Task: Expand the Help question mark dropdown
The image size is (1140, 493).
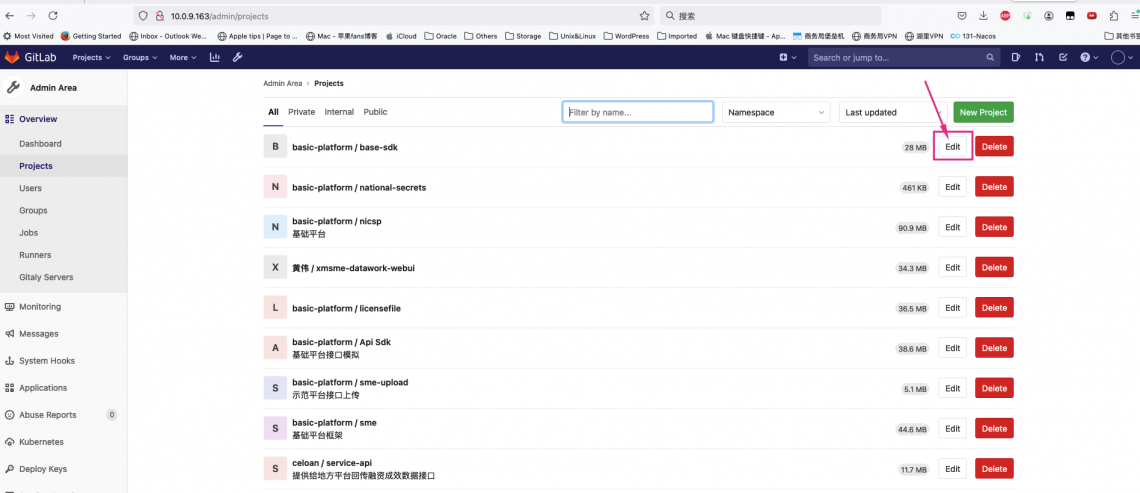Action: tap(1089, 57)
